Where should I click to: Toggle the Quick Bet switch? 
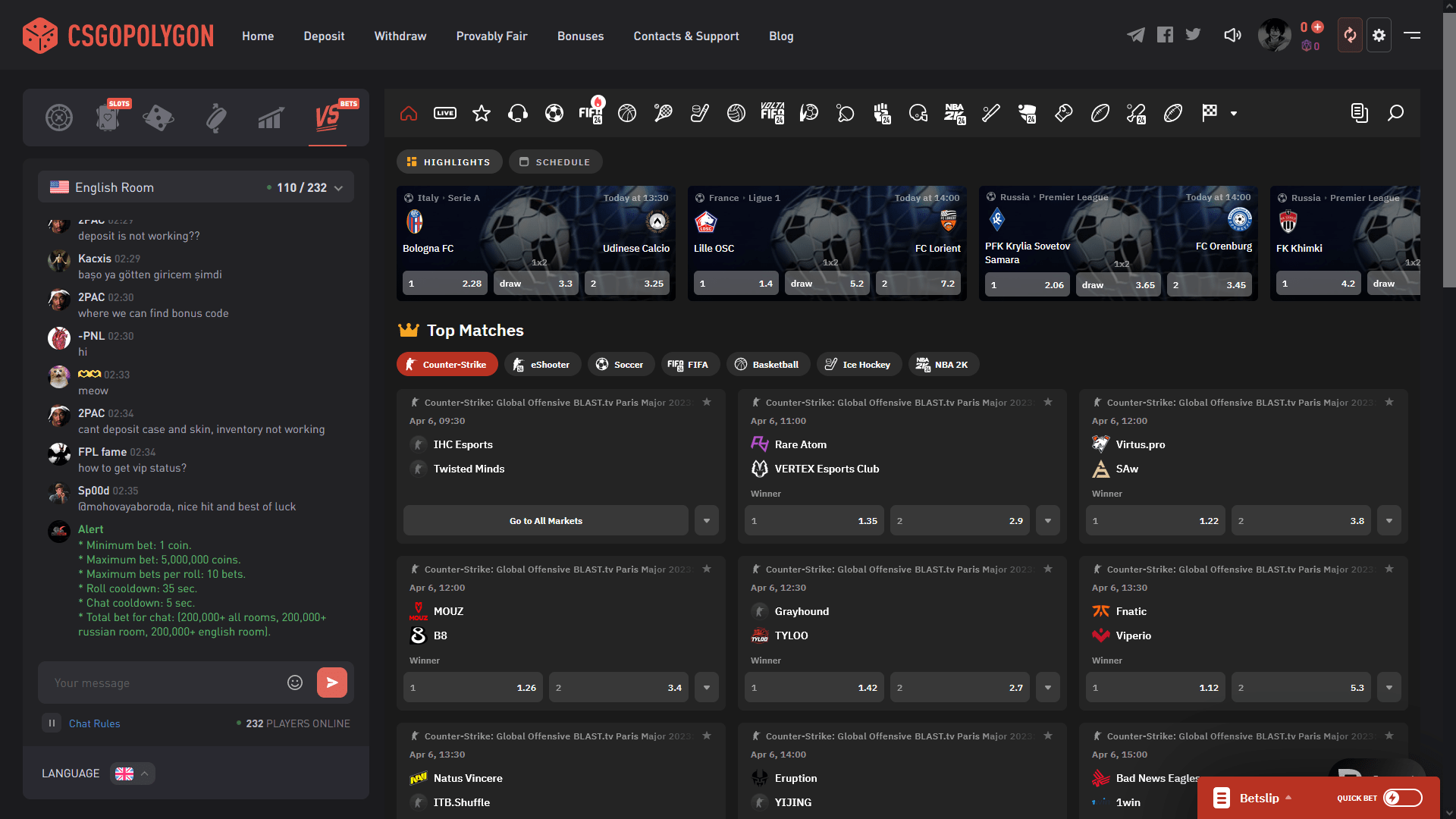tap(1402, 798)
